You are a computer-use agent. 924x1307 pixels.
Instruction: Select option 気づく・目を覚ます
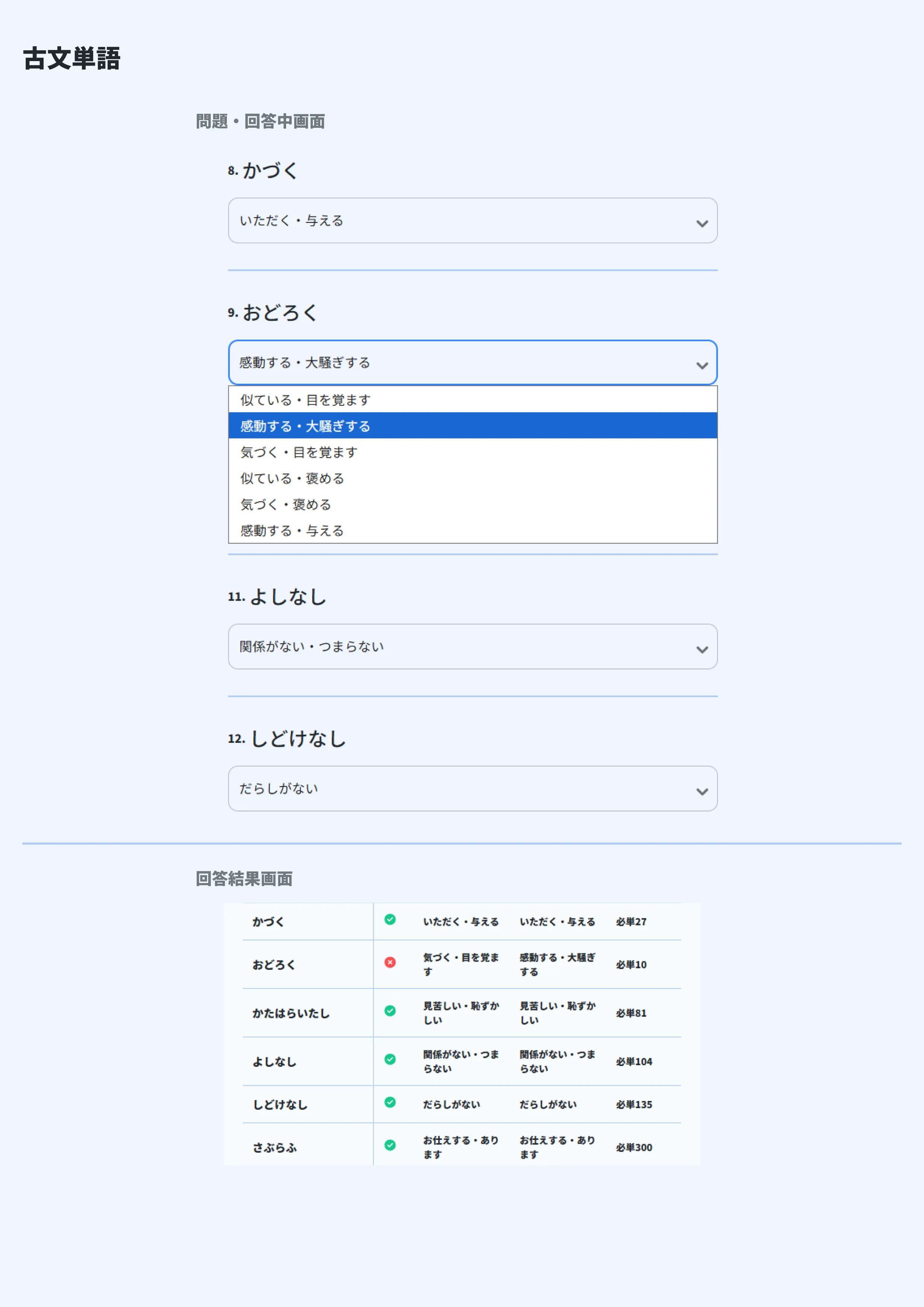pos(299,452)
